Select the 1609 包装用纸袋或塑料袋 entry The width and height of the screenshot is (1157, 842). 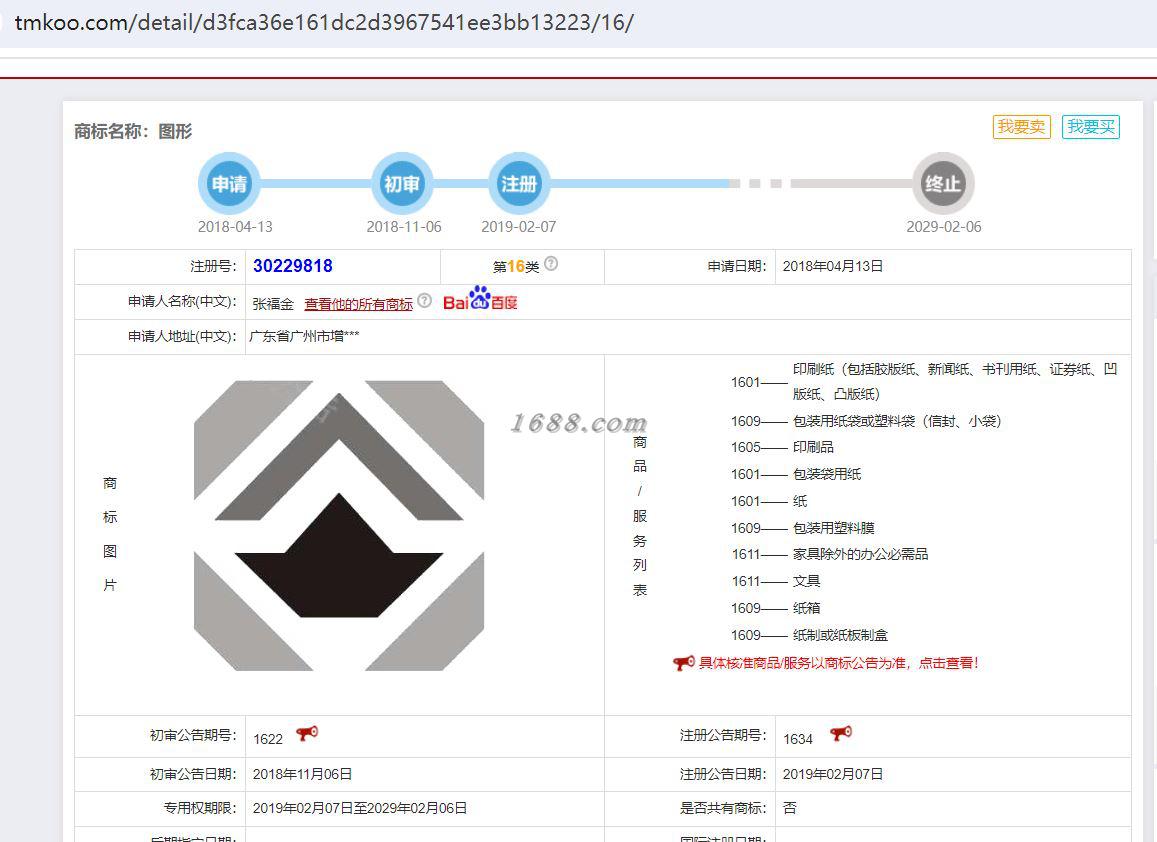point(866,421)
